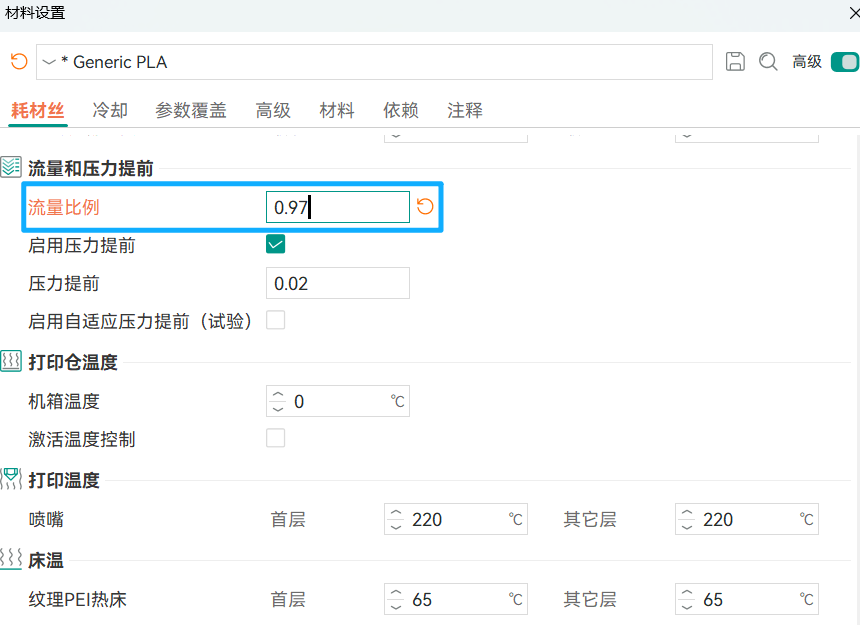860x625 pixels.
Task: Reset 流量比例 value with the orange arrow
Action: (425, 207)
